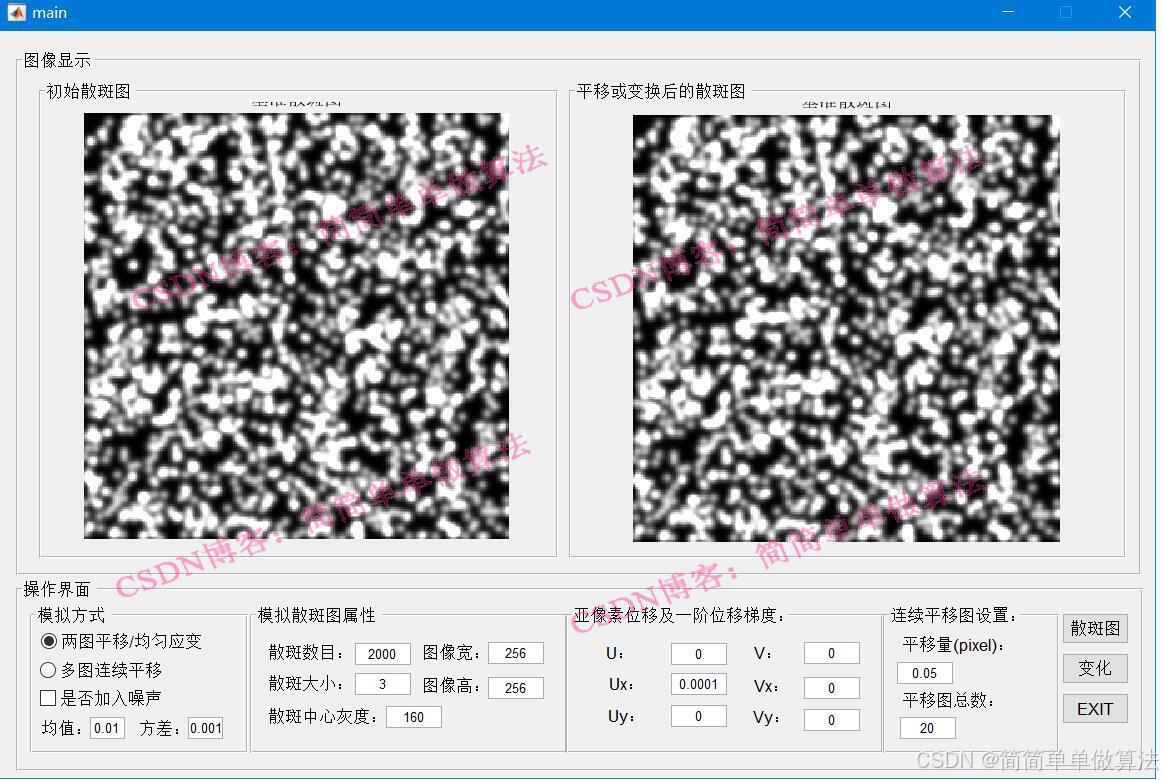Click the 平移图总数 input field
The image size is (1163, 780).
click(927, 728)
